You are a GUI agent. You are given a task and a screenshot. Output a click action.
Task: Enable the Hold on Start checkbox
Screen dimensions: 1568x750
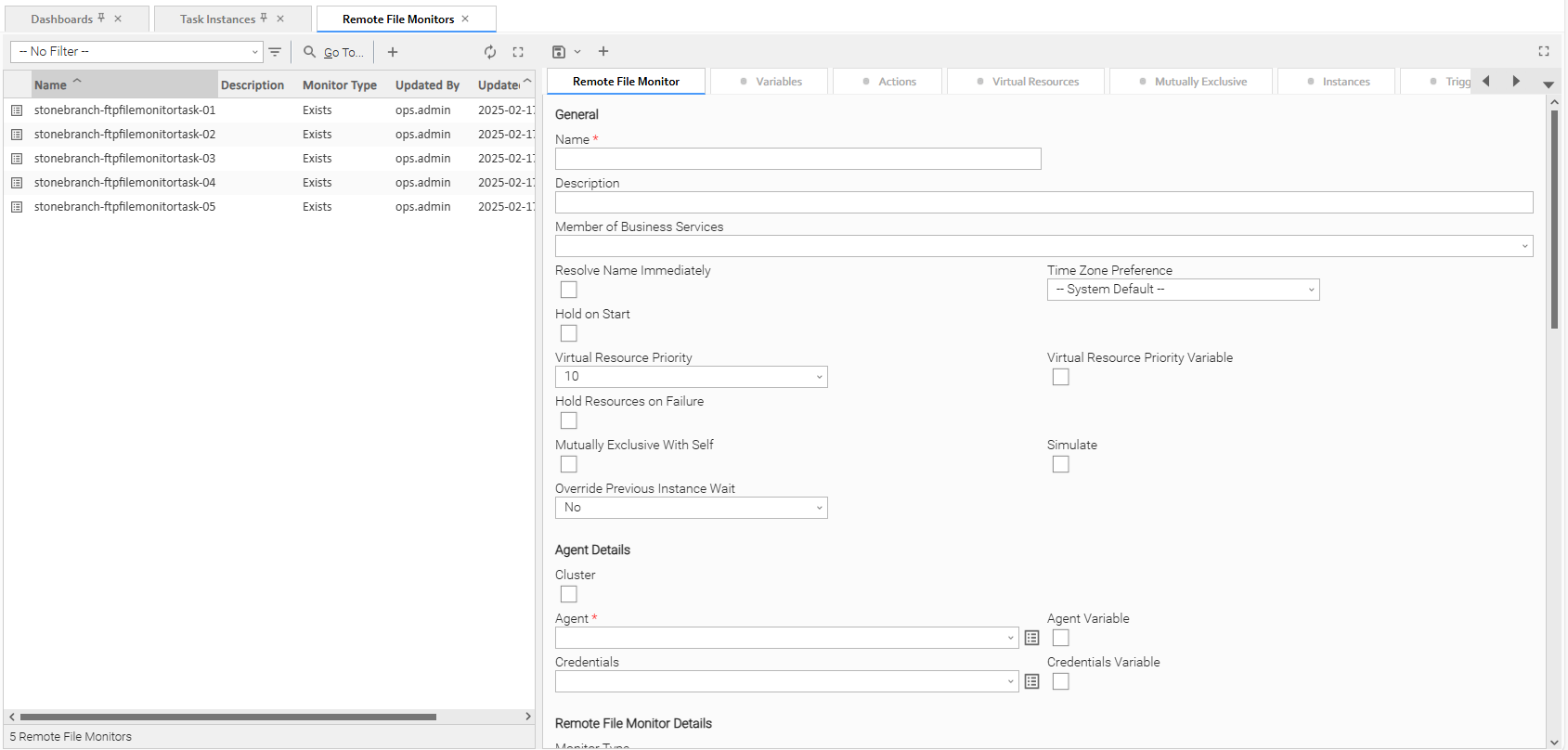tap(569, 333)
